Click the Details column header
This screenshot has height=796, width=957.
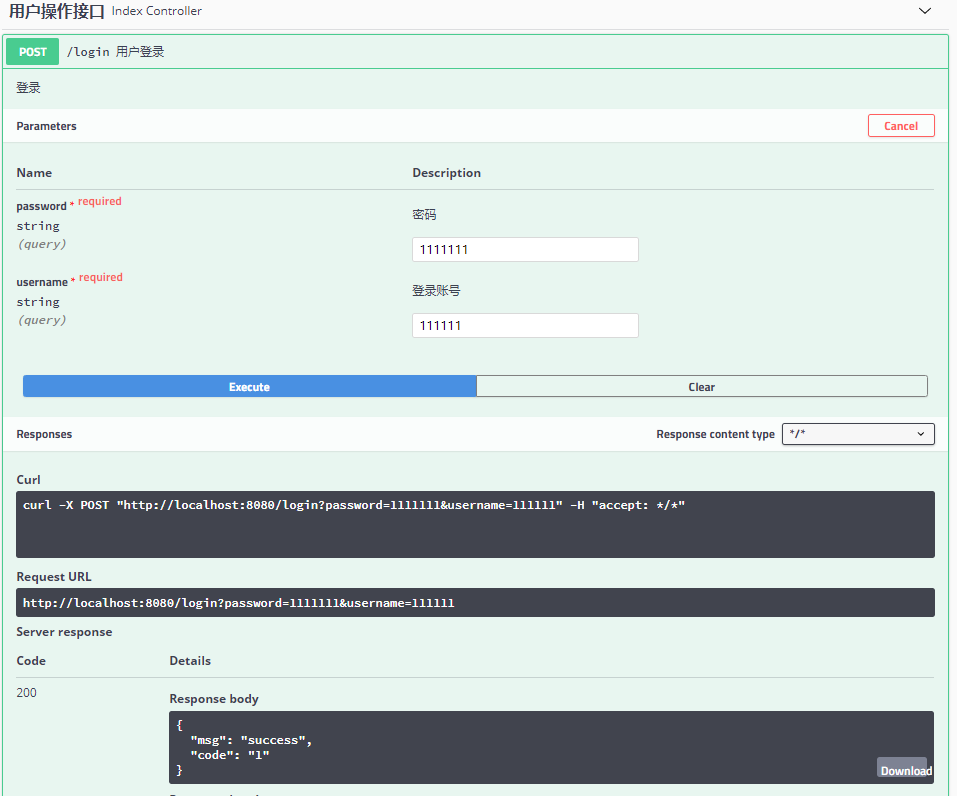190,661
